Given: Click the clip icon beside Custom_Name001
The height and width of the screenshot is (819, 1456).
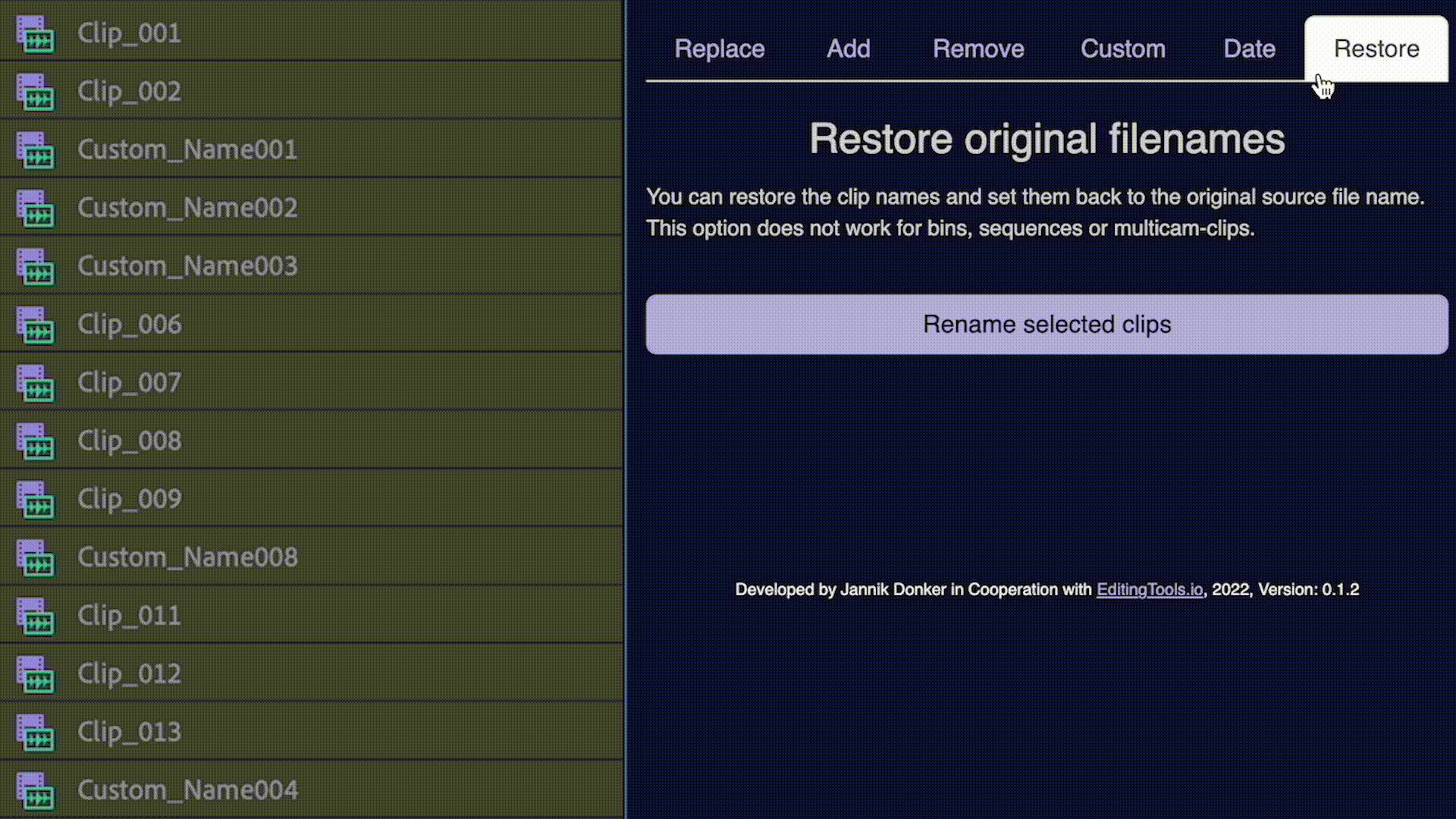Looking at the screenshot, I should click(x=35, y=149).
